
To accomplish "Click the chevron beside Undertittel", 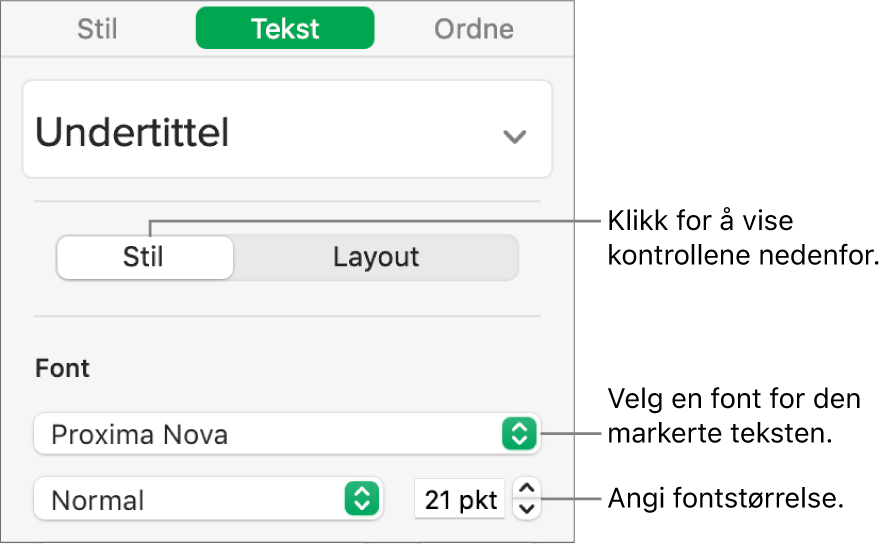I will click(x=515, y=136).
